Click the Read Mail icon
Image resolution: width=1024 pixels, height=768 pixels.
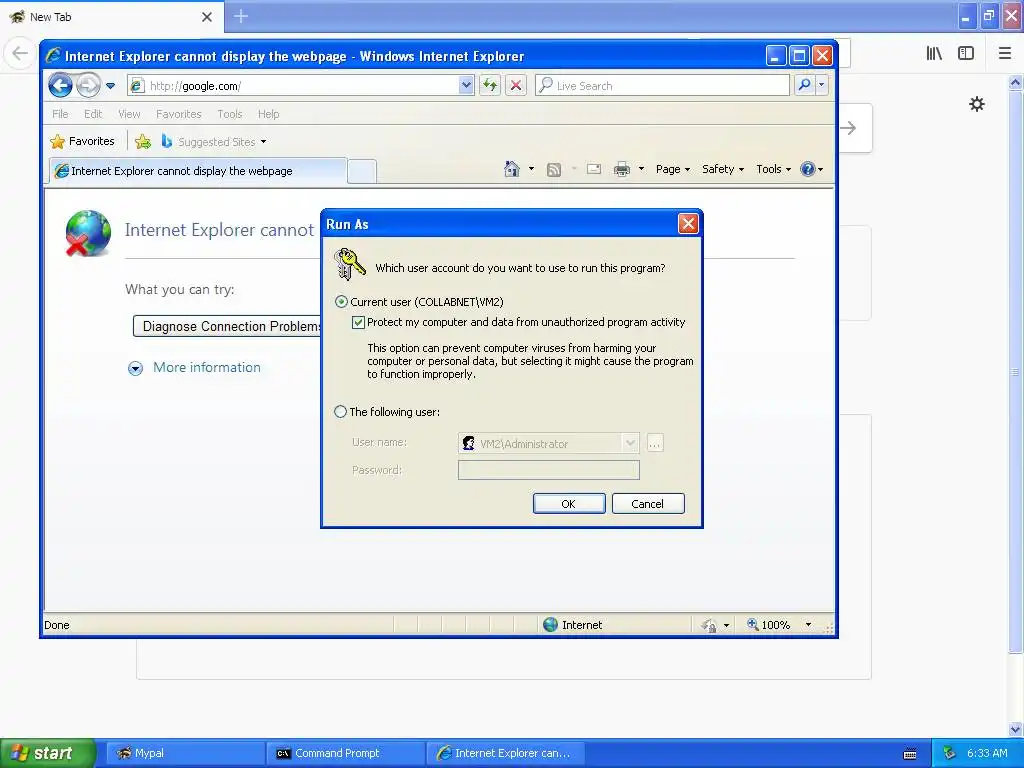594,169
